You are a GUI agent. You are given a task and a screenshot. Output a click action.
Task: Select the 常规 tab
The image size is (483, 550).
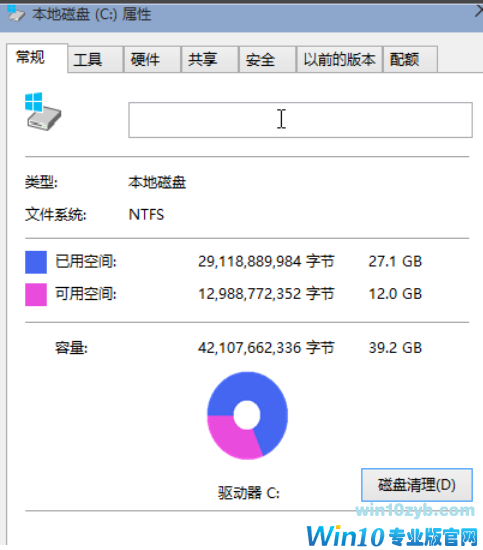click(37, 58)
